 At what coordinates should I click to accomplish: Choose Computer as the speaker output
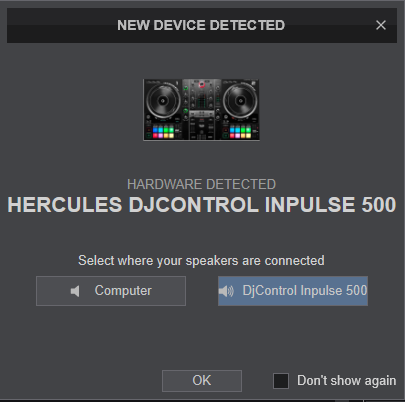[x=111, y=291]
